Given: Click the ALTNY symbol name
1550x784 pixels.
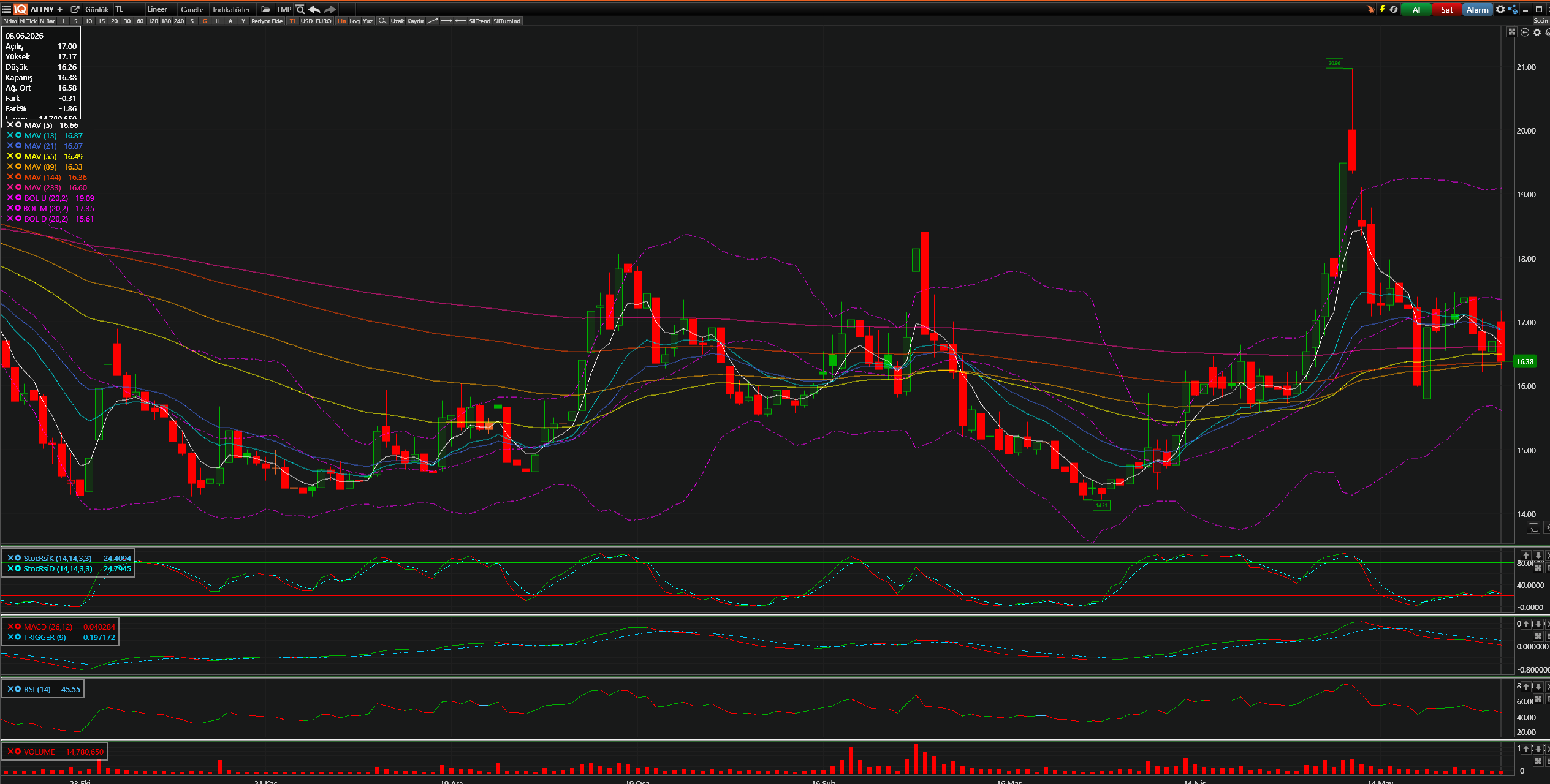Looking at the screenshot, I should tap(42, 9).
